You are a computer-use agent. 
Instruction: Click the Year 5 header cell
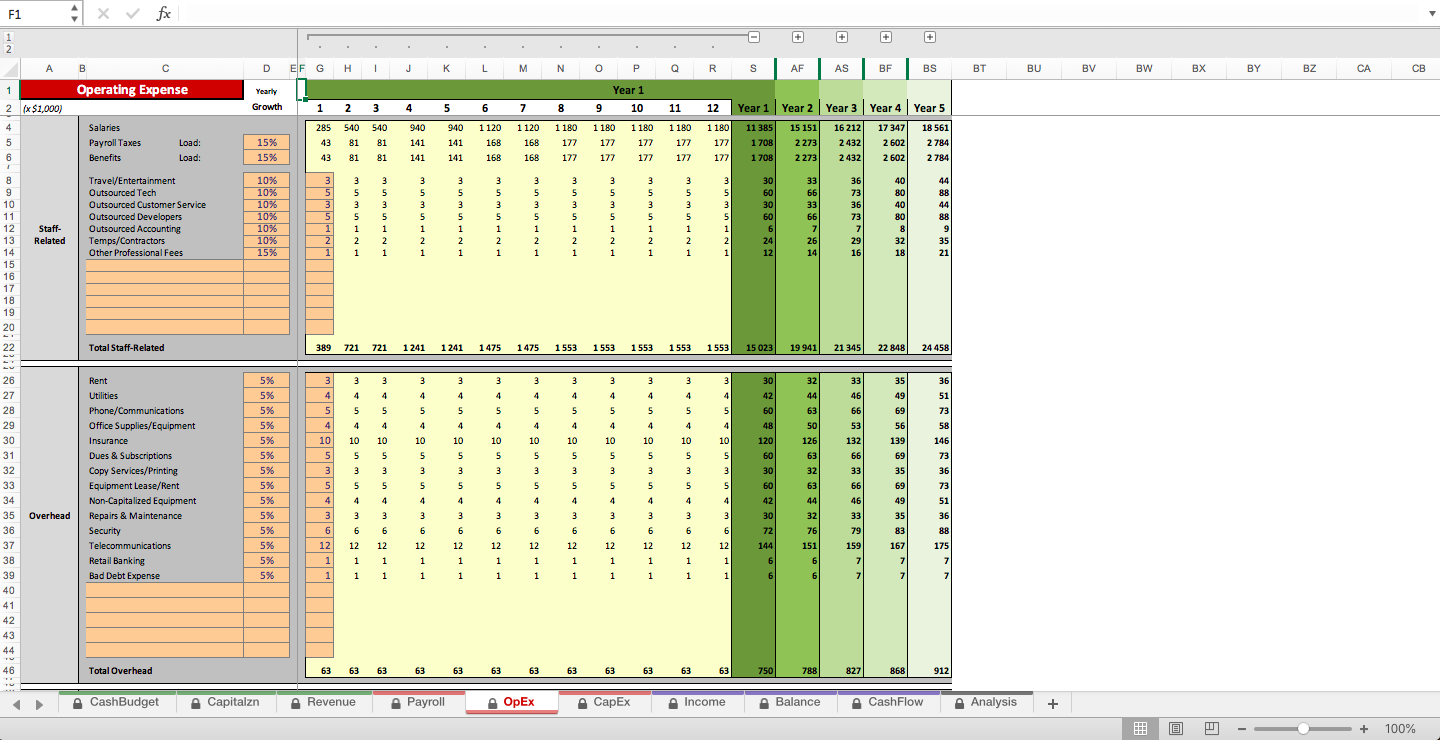929,108
